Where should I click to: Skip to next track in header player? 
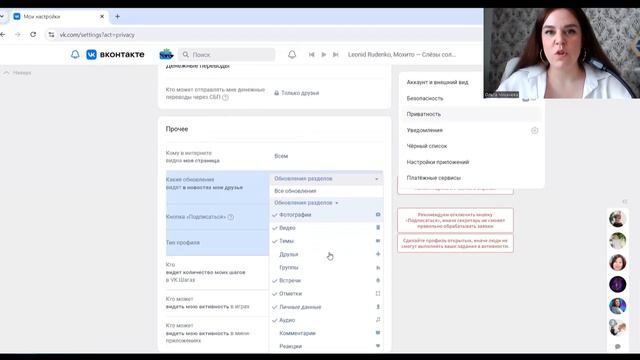[x=336, y=55]
